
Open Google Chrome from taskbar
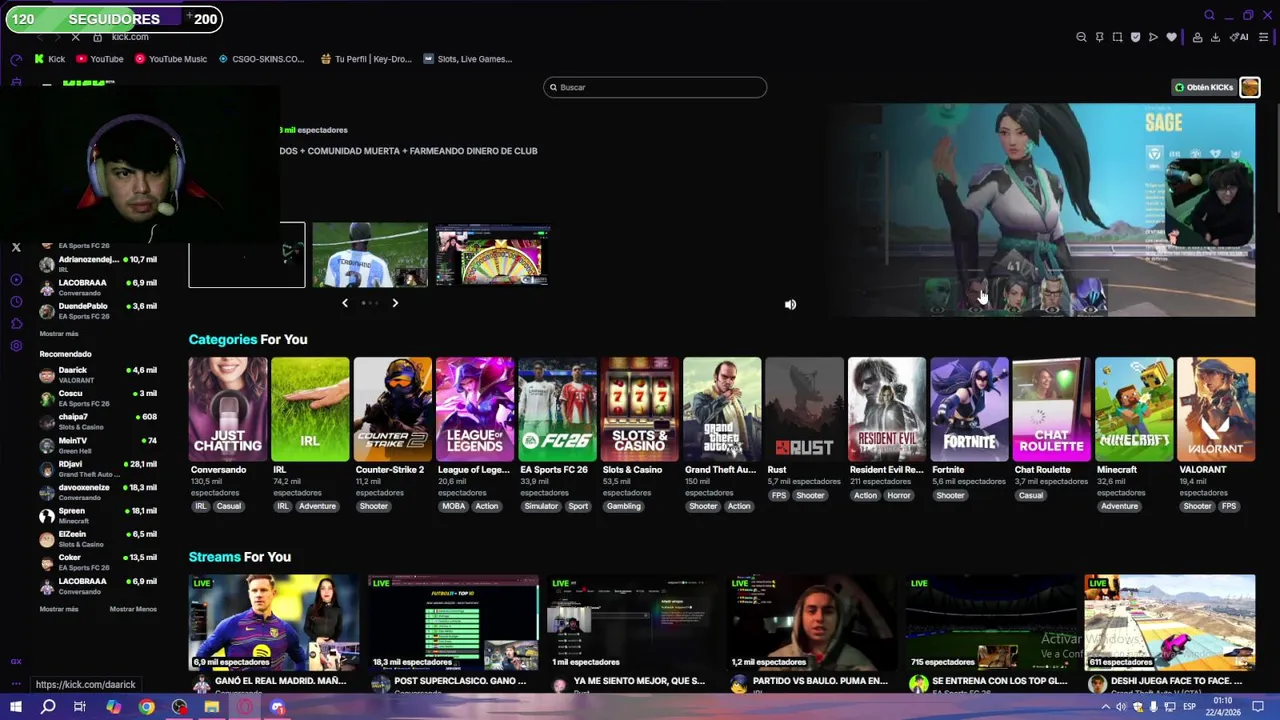pos(146,707)
